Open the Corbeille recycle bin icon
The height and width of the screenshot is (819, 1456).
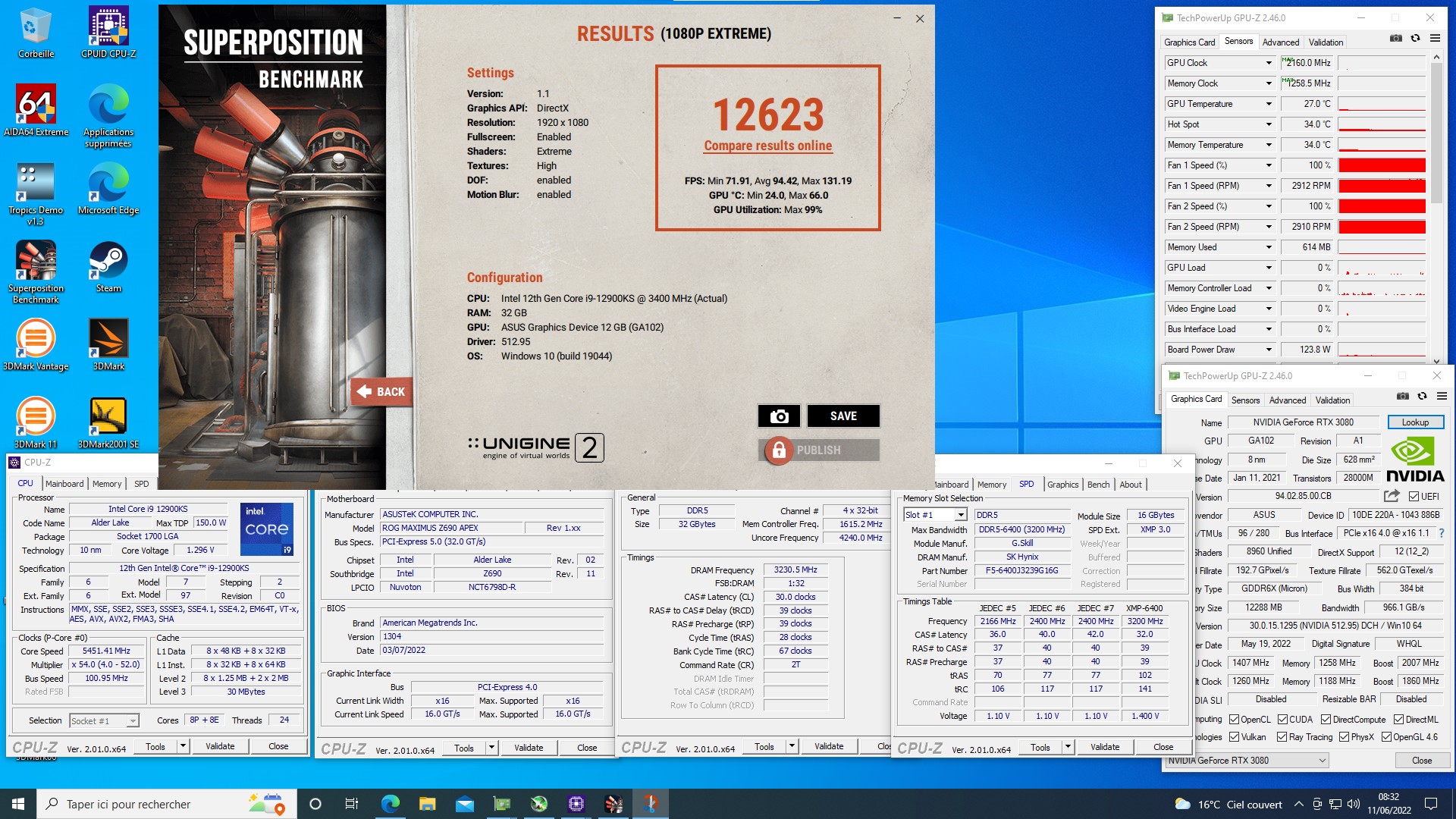point(36,33)
